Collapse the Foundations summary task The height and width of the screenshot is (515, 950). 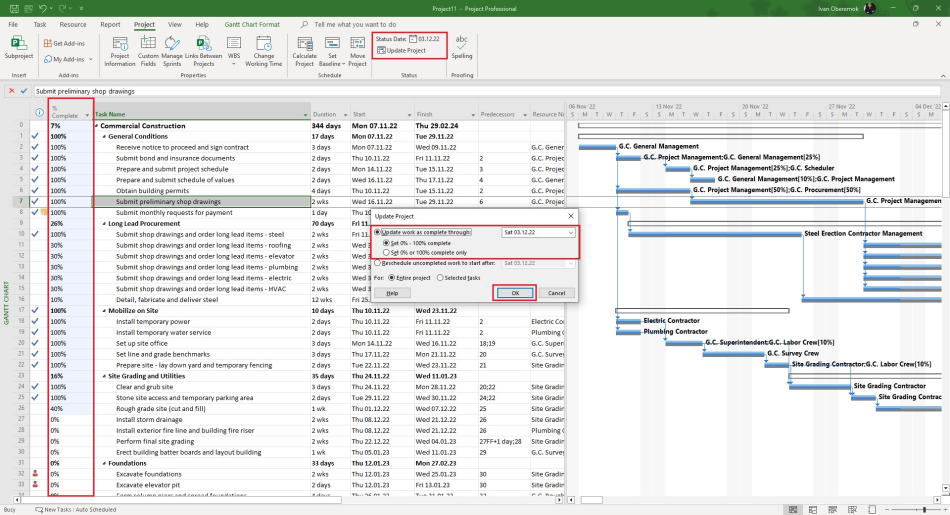pos(104,464)
